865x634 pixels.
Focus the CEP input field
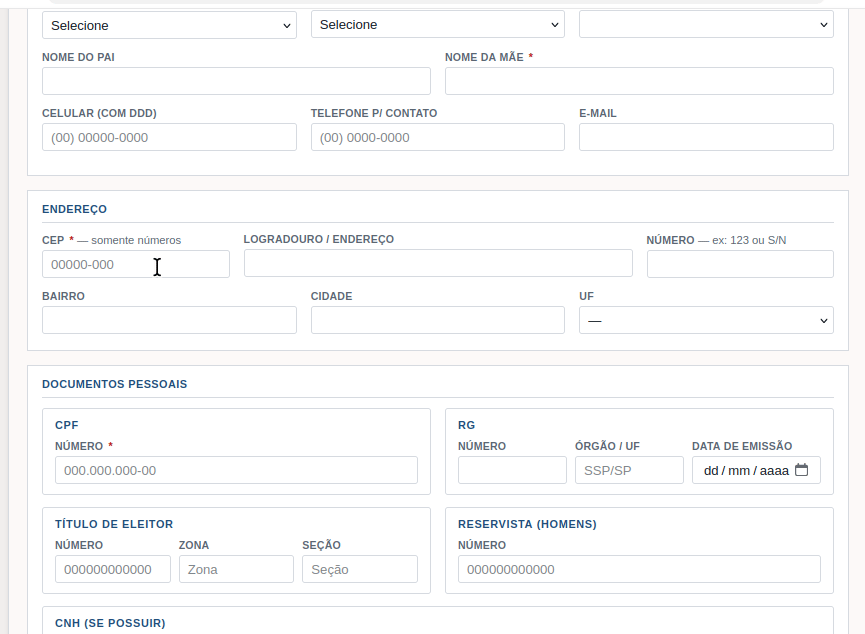tap(136, 264)
